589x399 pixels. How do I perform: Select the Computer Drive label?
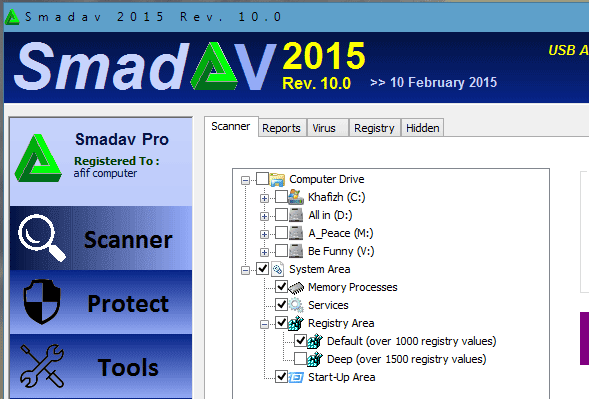click(x=326, y=179)
